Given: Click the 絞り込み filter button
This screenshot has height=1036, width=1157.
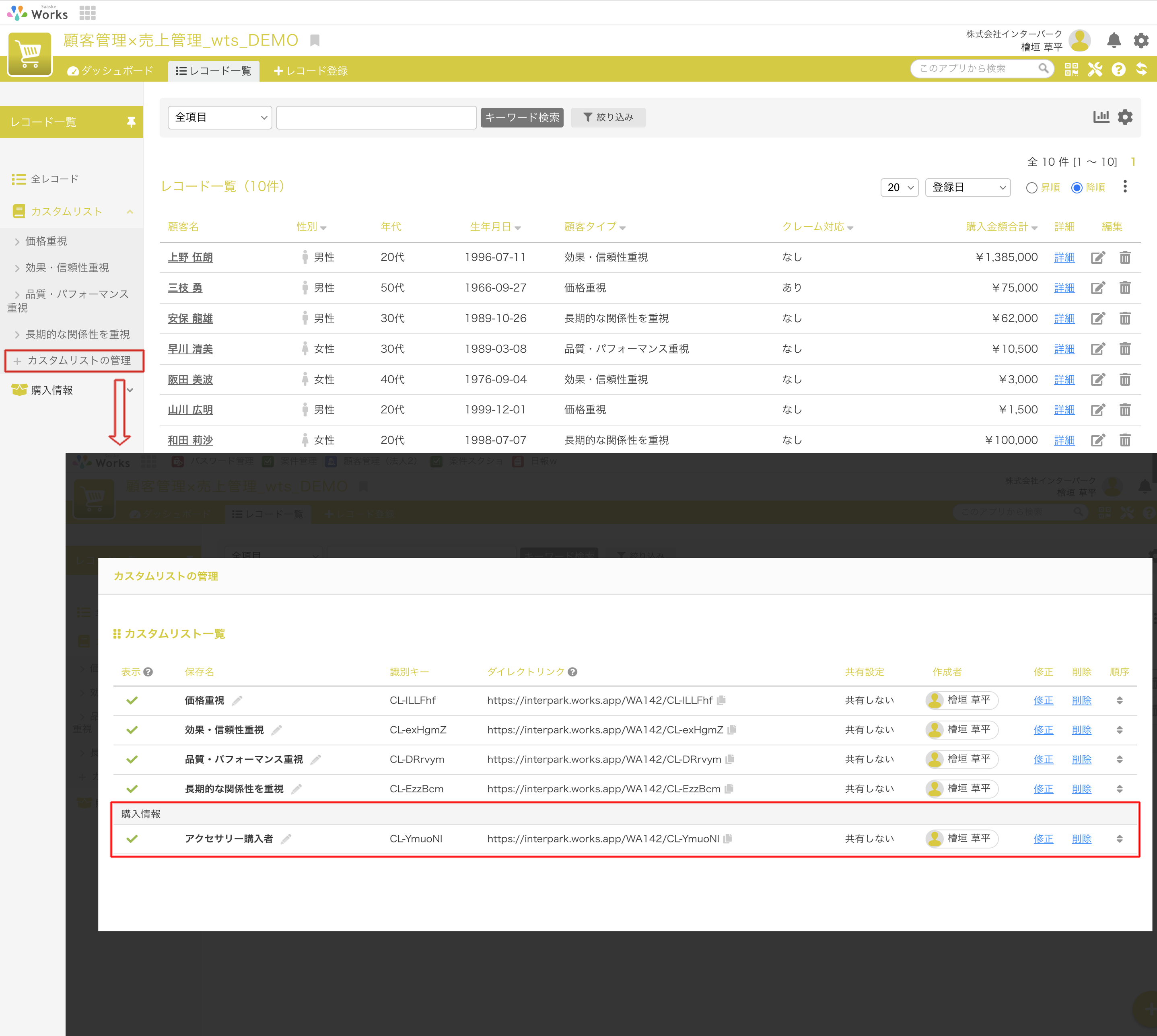Looking at the screenshot, I should (x=608, y=117).
